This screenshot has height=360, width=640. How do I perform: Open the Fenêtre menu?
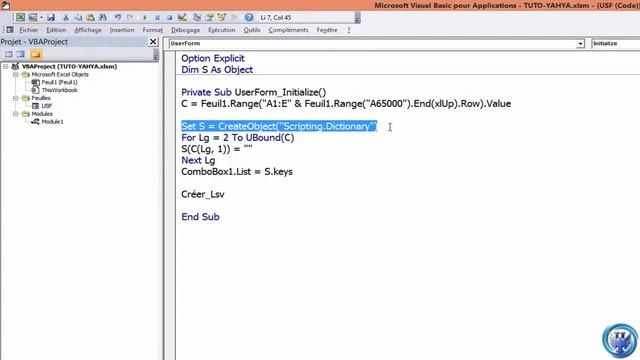coord(327,30)
